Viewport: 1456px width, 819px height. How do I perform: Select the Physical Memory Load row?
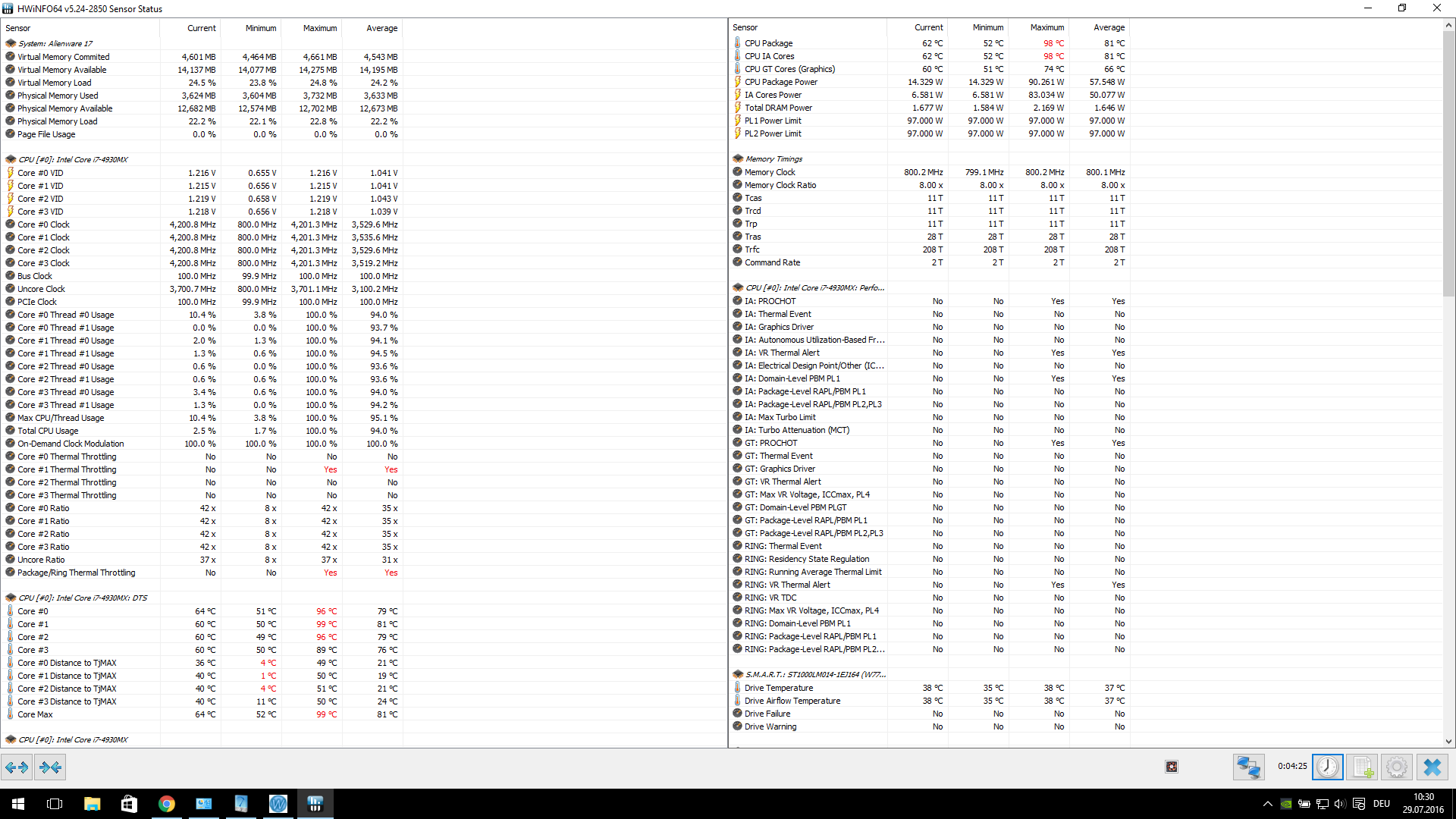tap(201, 121)
